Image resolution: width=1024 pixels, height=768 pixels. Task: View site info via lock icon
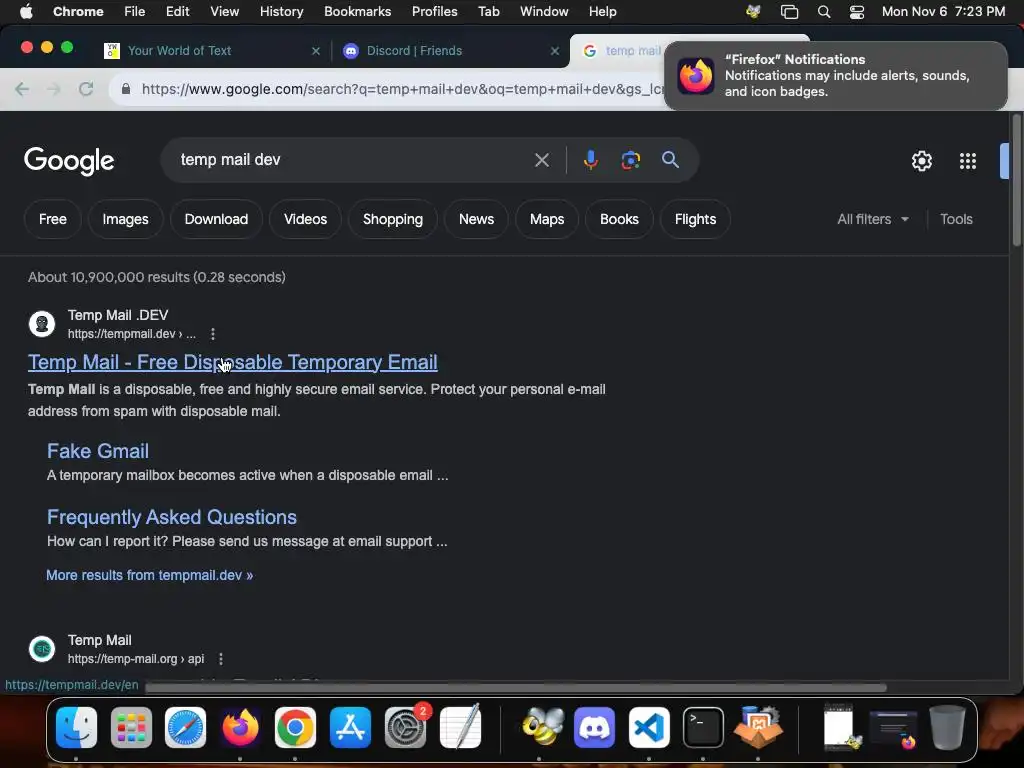click(126, 89)
